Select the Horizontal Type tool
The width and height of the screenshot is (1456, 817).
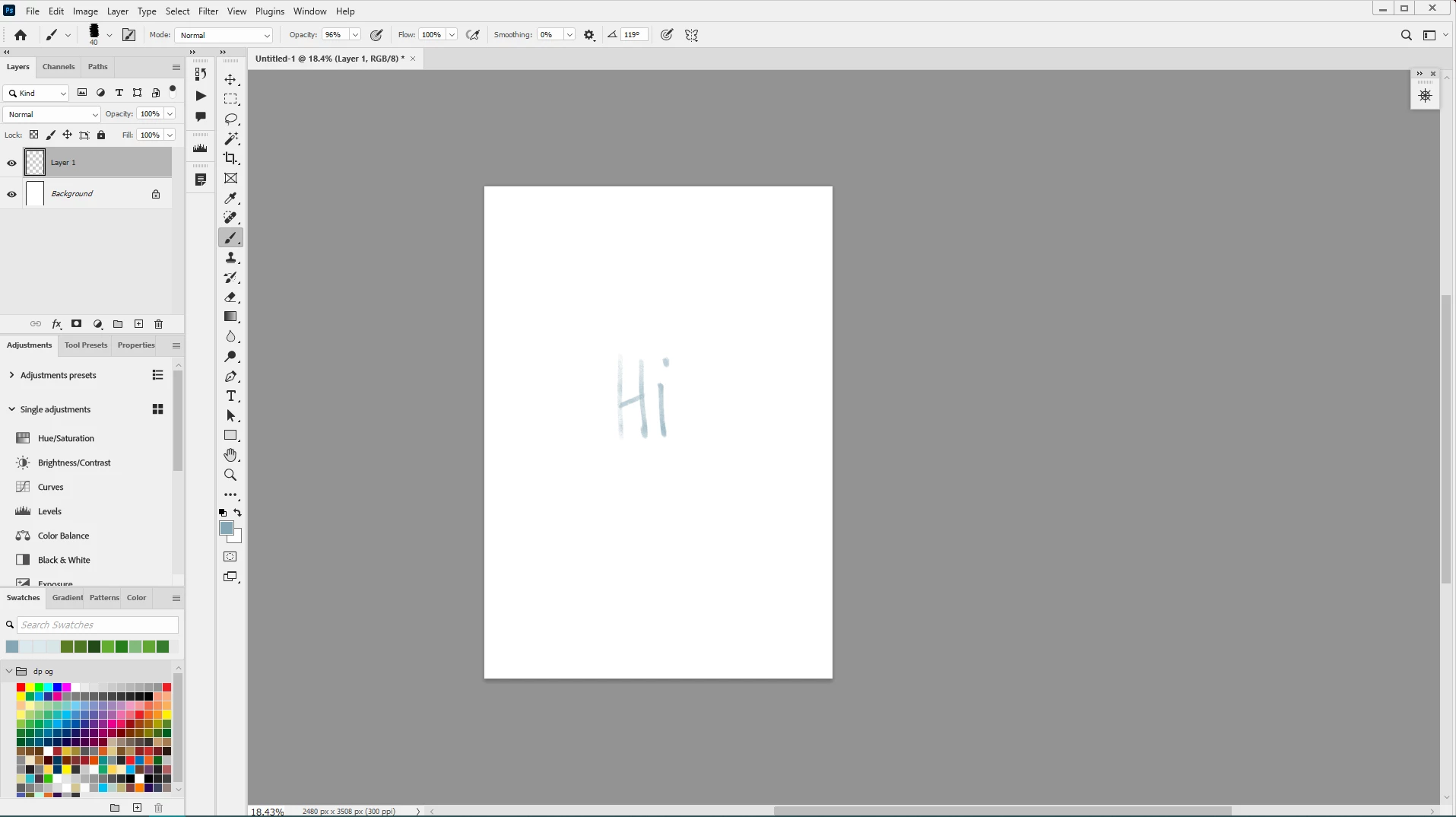coord(230,396)
